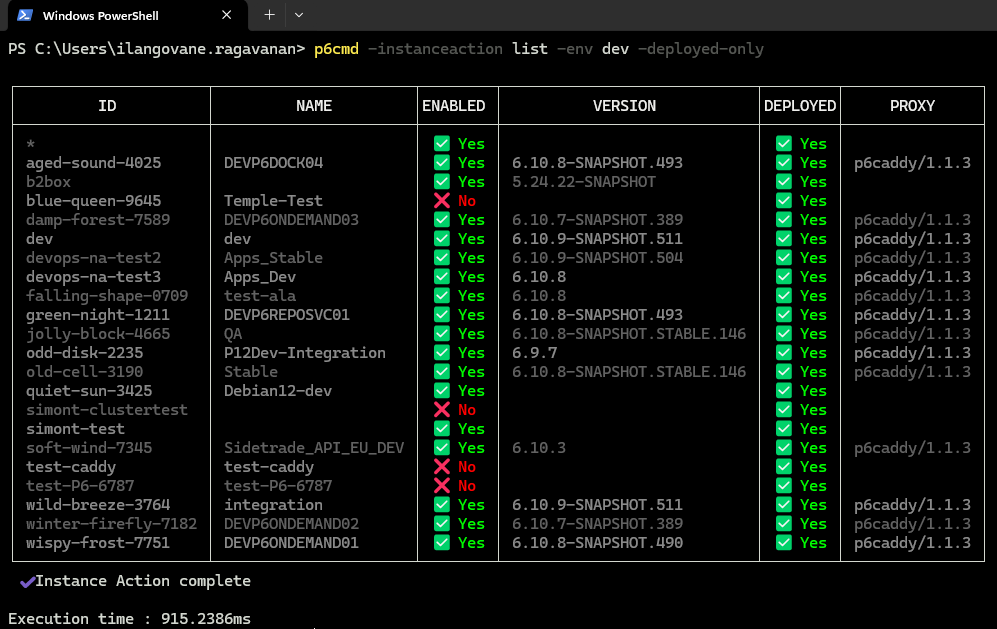Click version 6.10.8-SNAPSHOT.490
Viewport: 997px width, 629px height.
[x=597, y=543]
